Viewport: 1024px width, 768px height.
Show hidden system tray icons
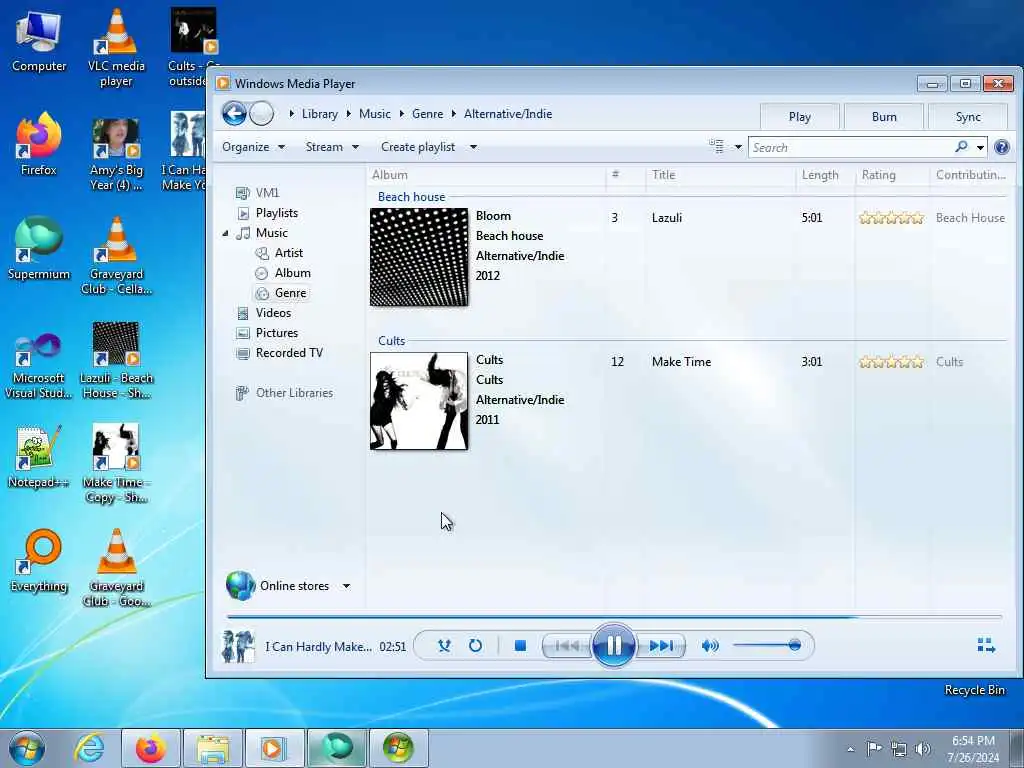point(850,749)
